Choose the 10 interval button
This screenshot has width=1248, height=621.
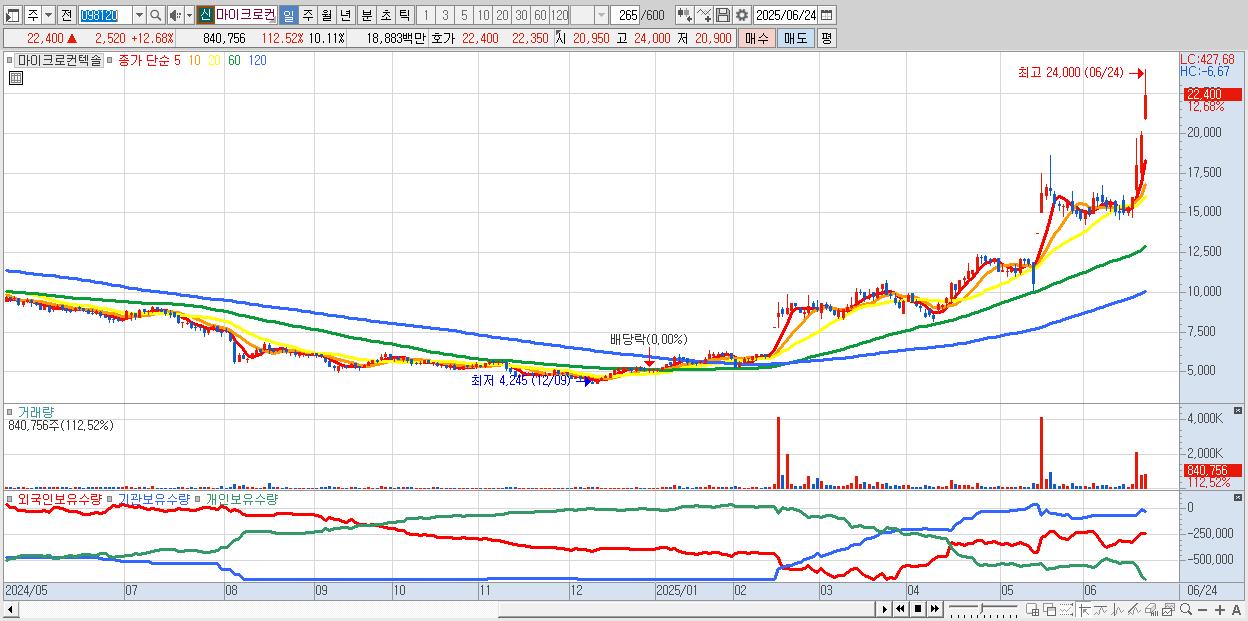point(483,15)
